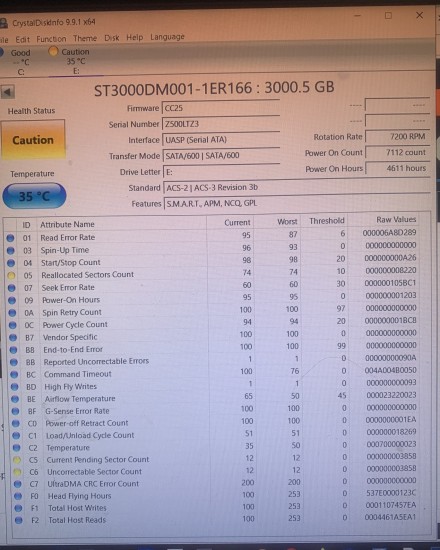
Task: Click the Interface field UASP (Serial ATA)
Action: tap(221, 140)
